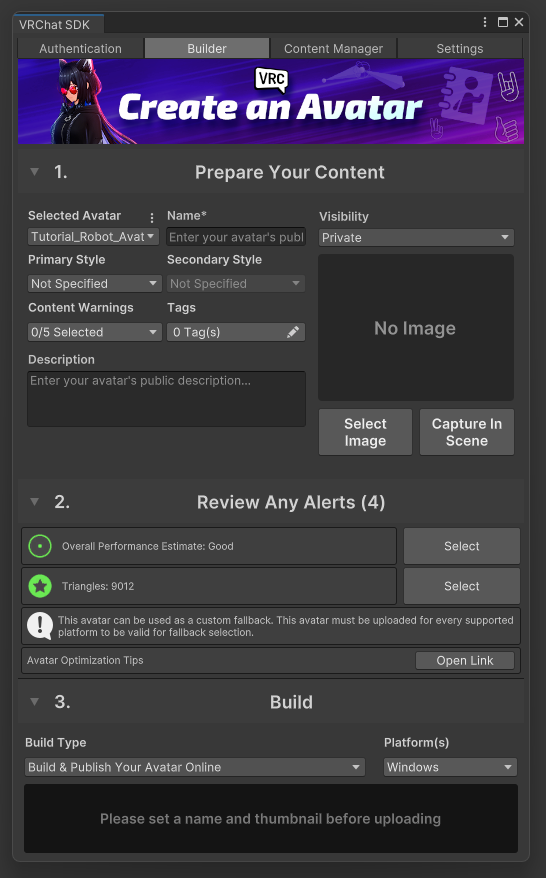
Task: Click the Select Image button
Action: (x=365, y=432)
